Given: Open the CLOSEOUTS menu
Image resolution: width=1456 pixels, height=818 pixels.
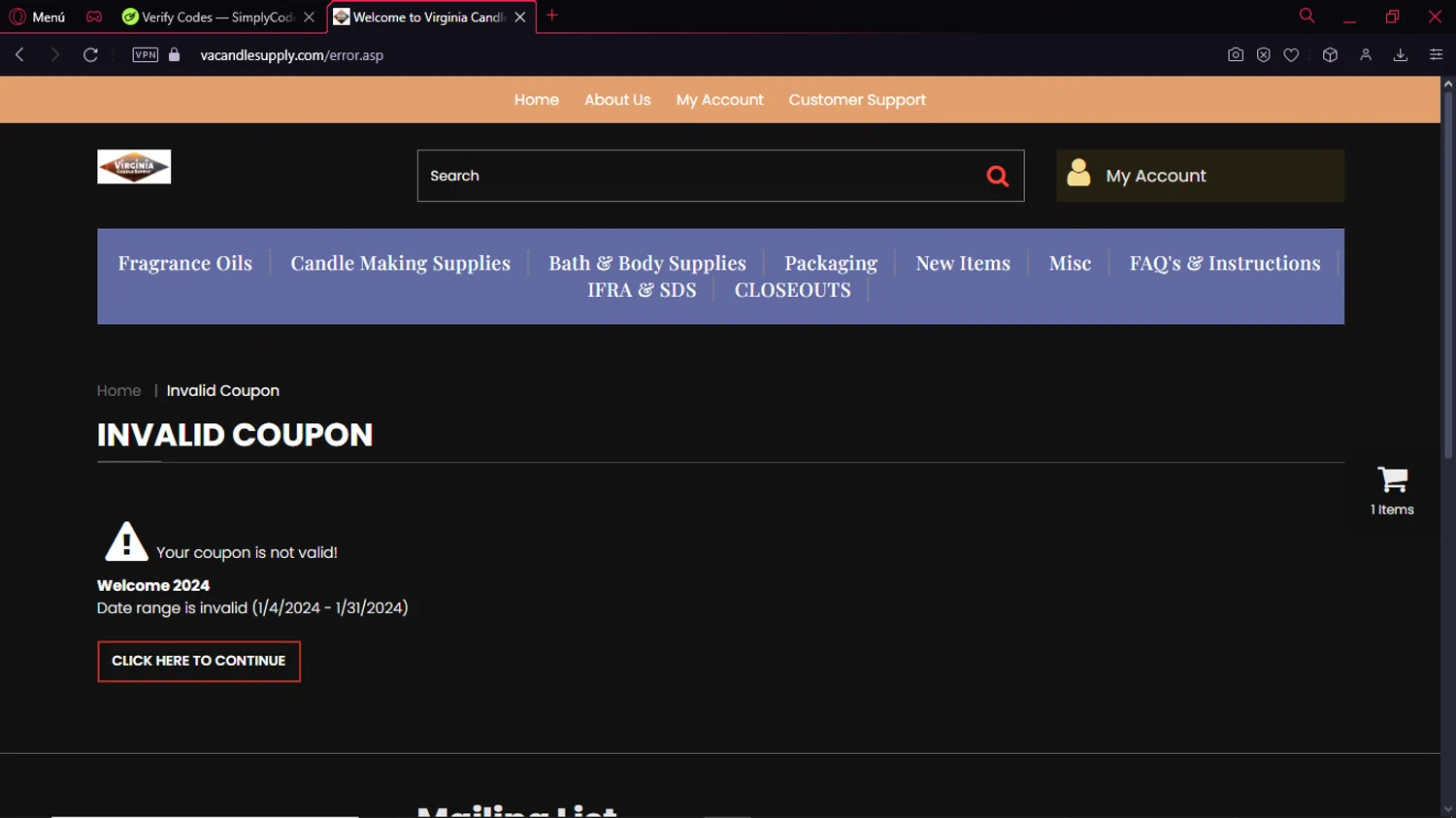Looking at the screenshot, I should [792, 290].
